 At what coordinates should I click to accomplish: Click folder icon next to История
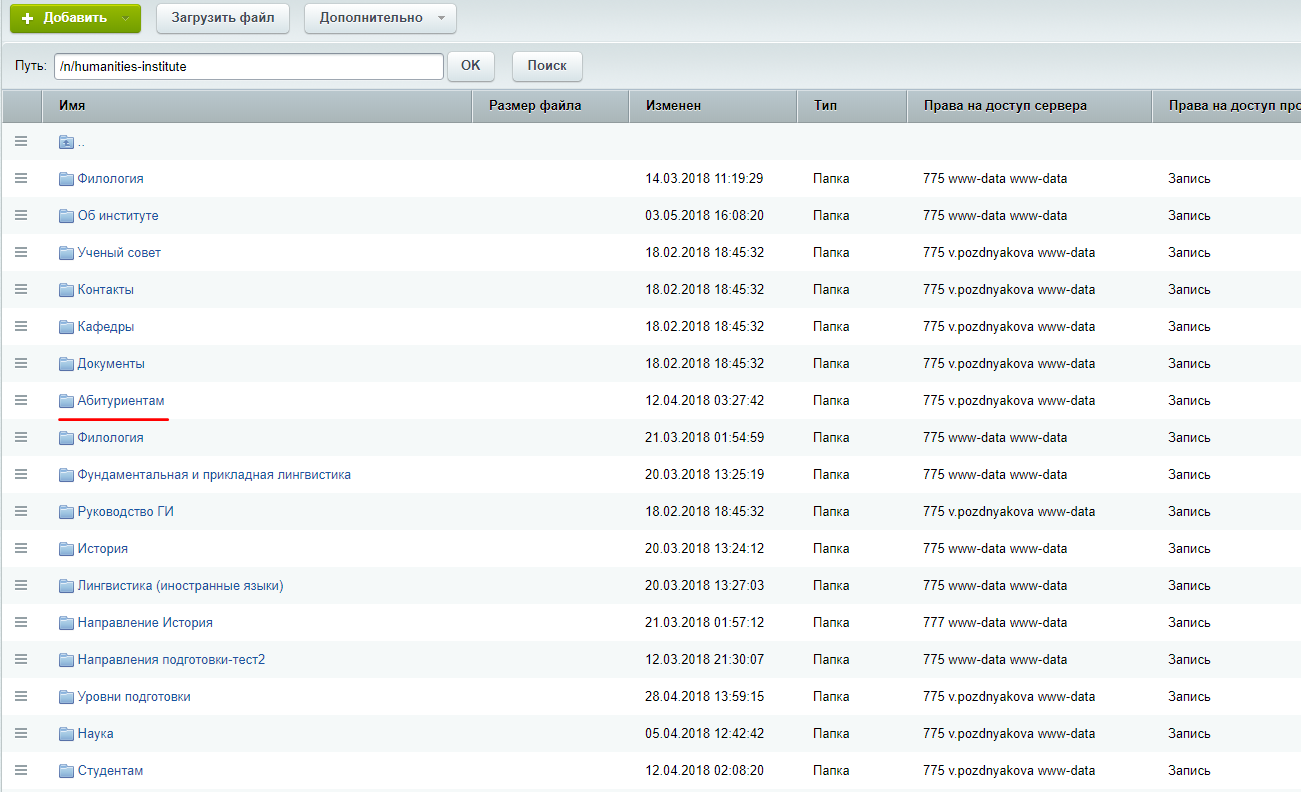point(67,549)
